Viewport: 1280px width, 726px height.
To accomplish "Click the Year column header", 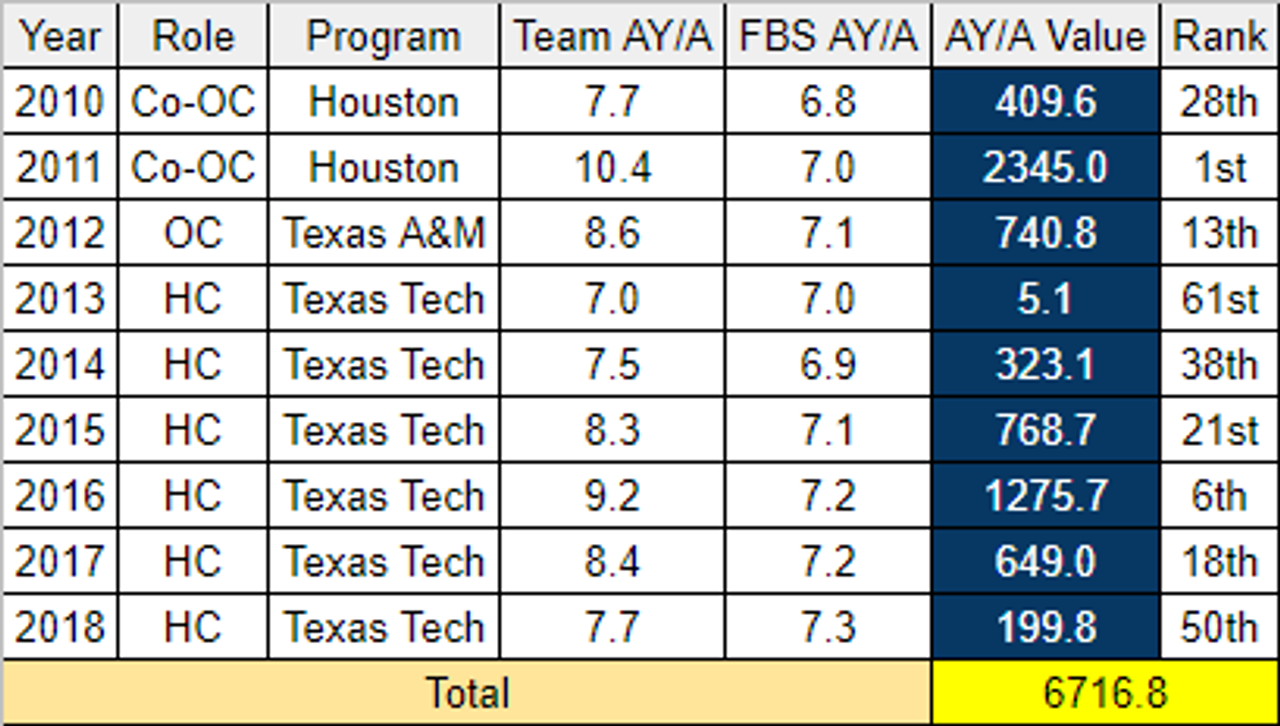I will click(60, 37).
